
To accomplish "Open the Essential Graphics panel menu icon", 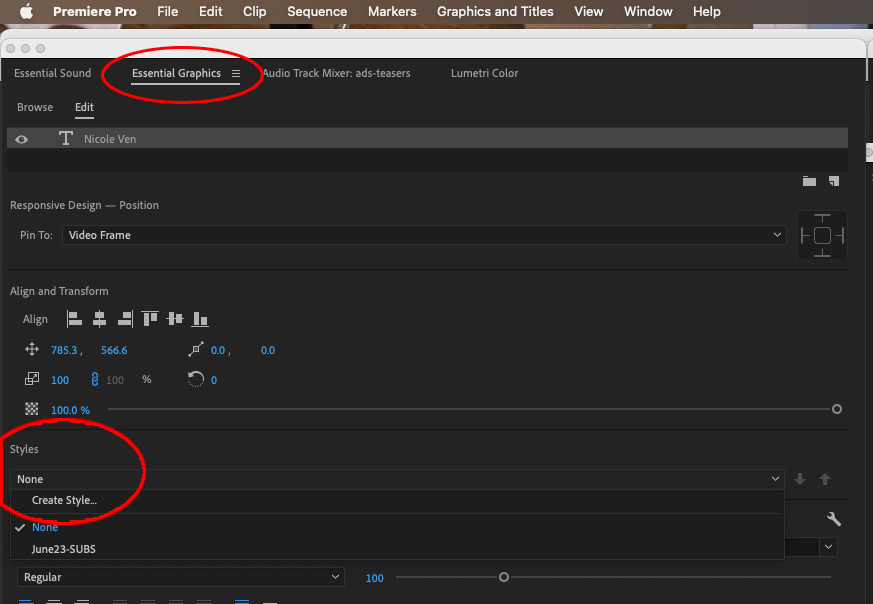I will 236,73.
